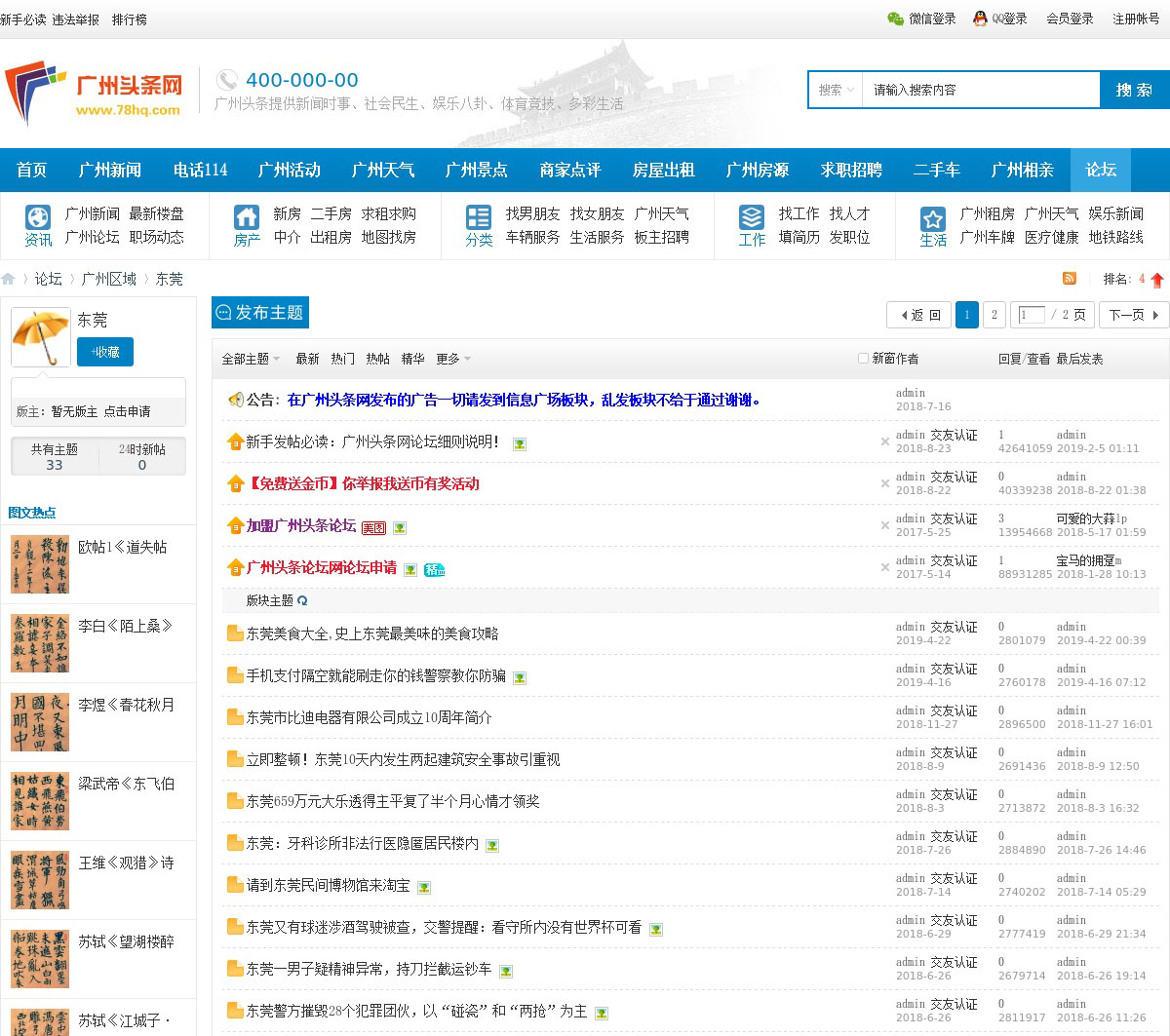Click the +收藏 button
This screenshot has width=1170, height=1036.
[x=105, y=352]
